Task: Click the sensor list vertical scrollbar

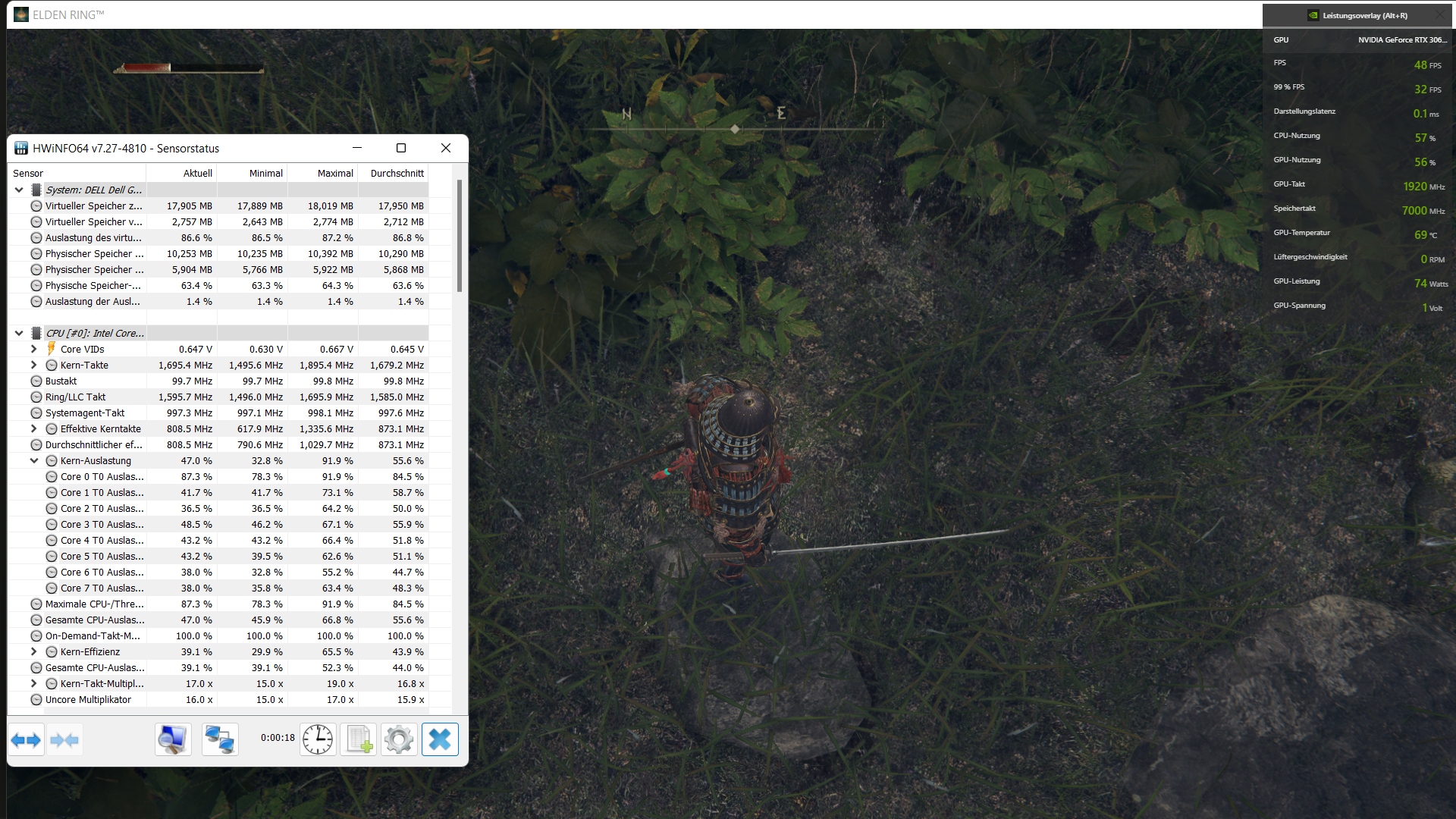Action: click(x=459, y=235)
